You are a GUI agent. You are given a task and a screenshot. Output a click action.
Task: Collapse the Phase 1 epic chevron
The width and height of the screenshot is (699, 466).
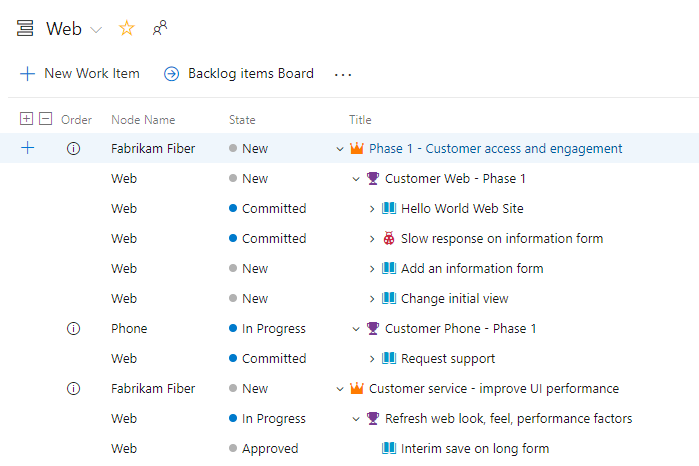(340, 149)
